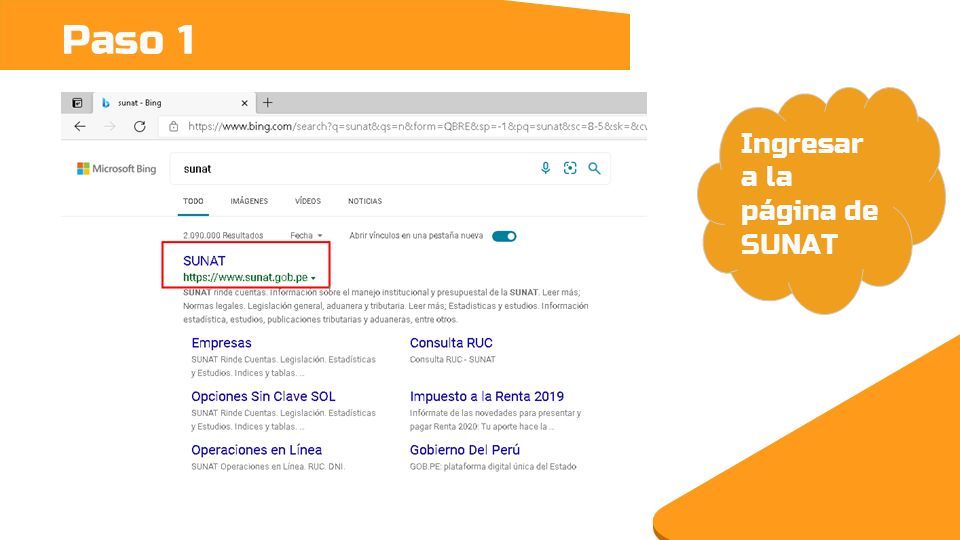
Task: Reload the page with the refresh icon
Action: click(x=140, y=126)
